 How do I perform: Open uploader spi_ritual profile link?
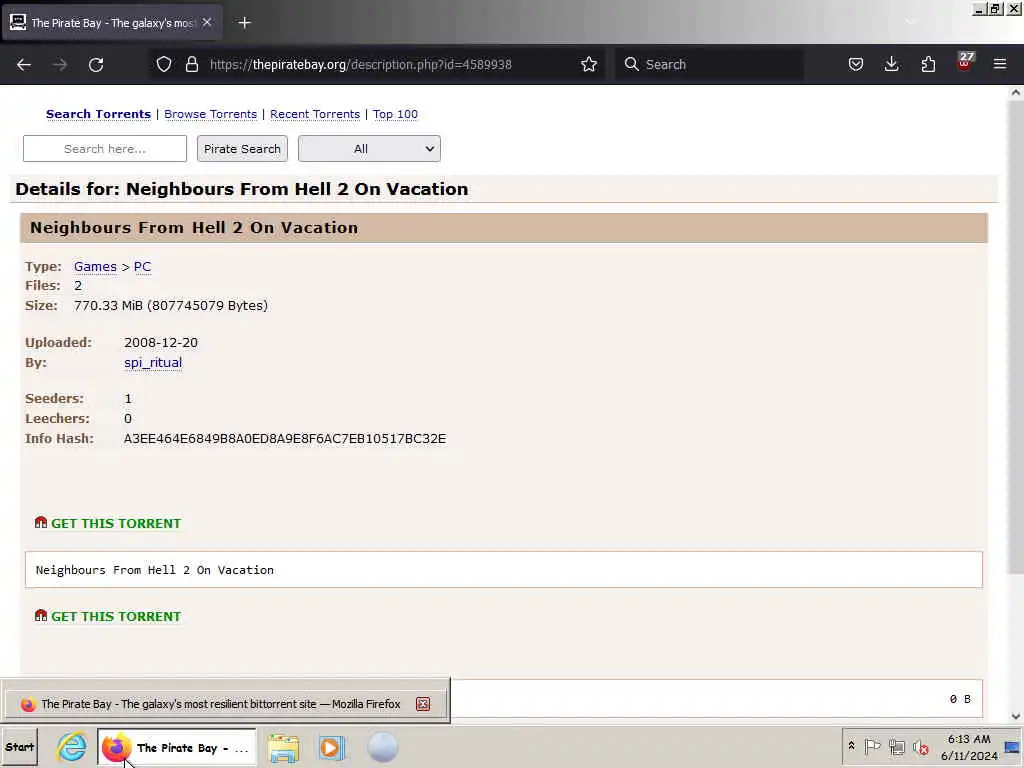153,362
